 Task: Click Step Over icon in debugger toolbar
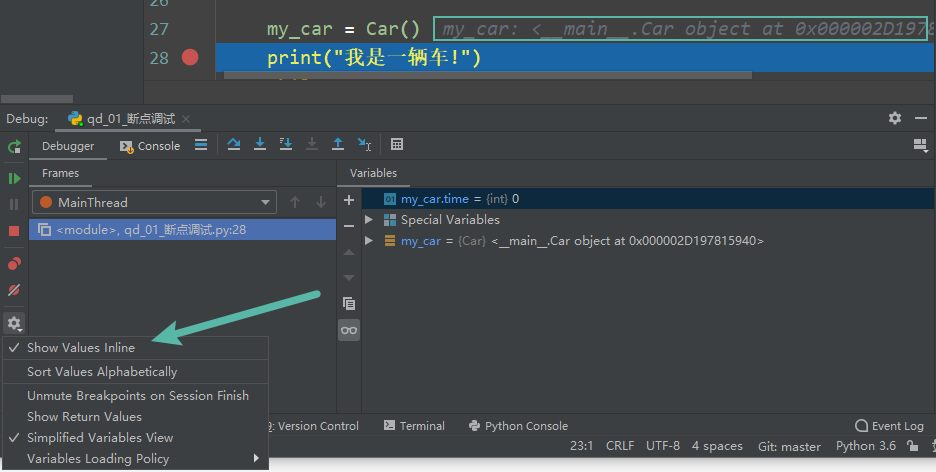[234, 145]
